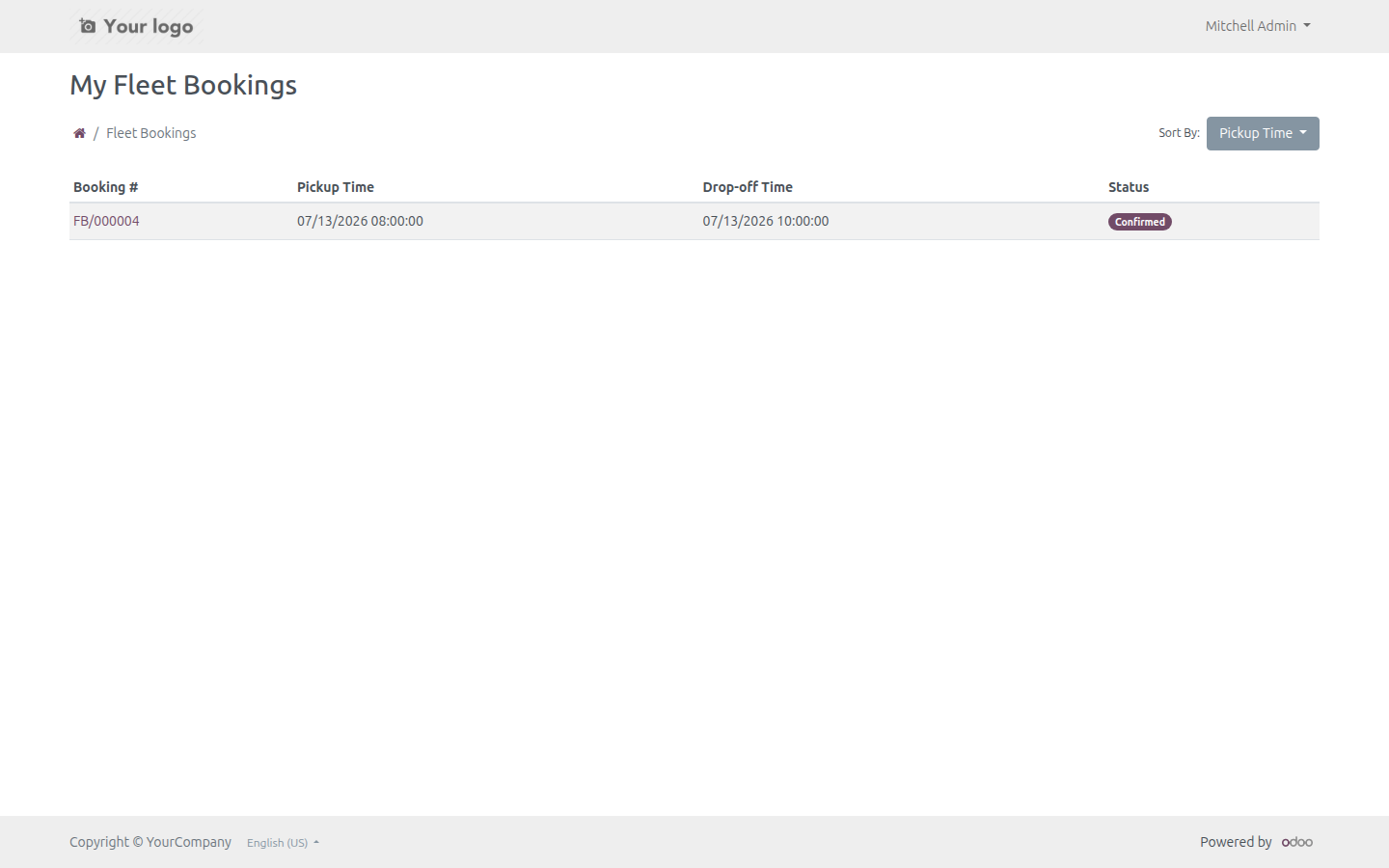Click the Your logo image
This screenshot has width=1389, height=868.
point(136,26)
